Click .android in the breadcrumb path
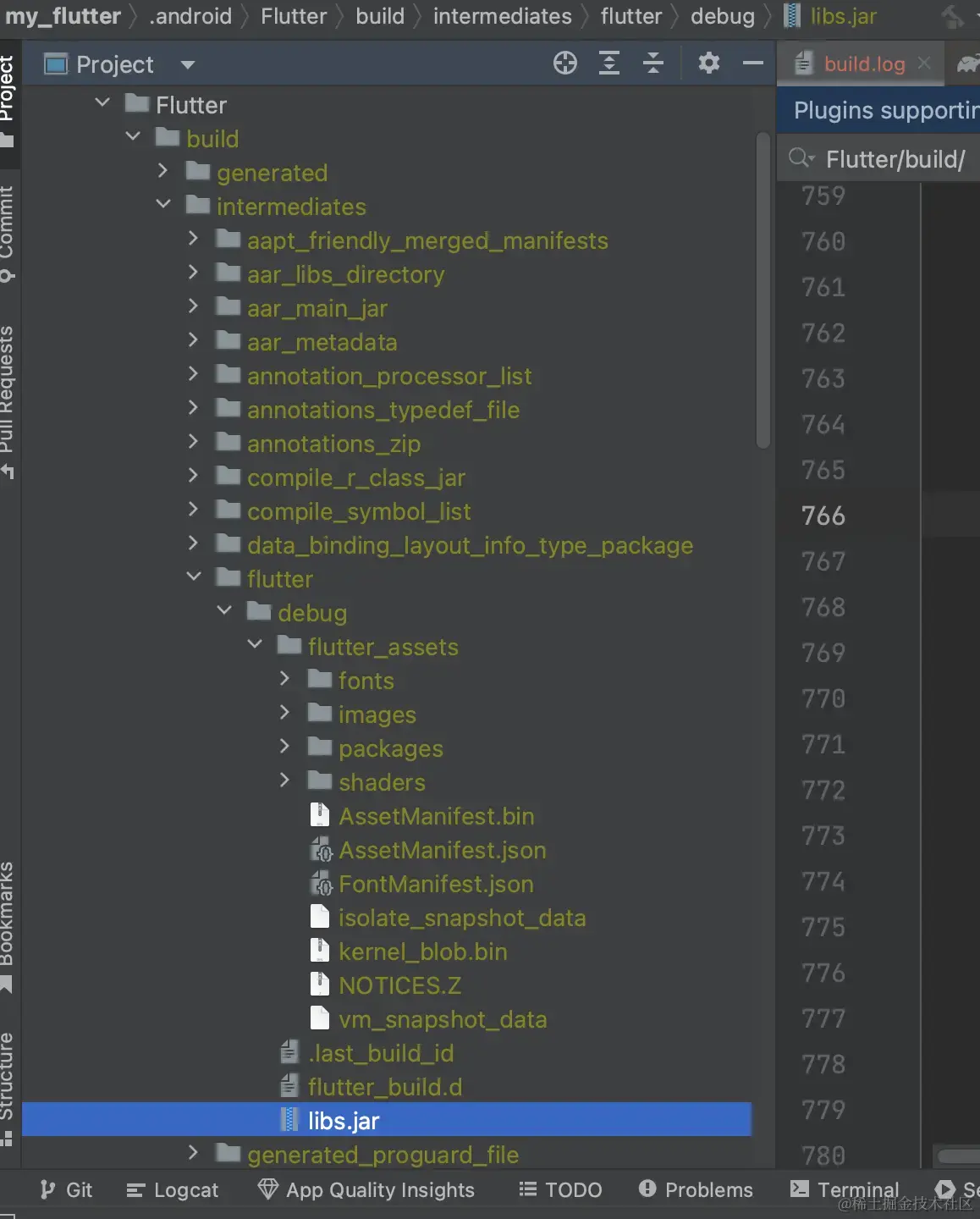Viewport: 980px width, 1219px height. [190, 16]
